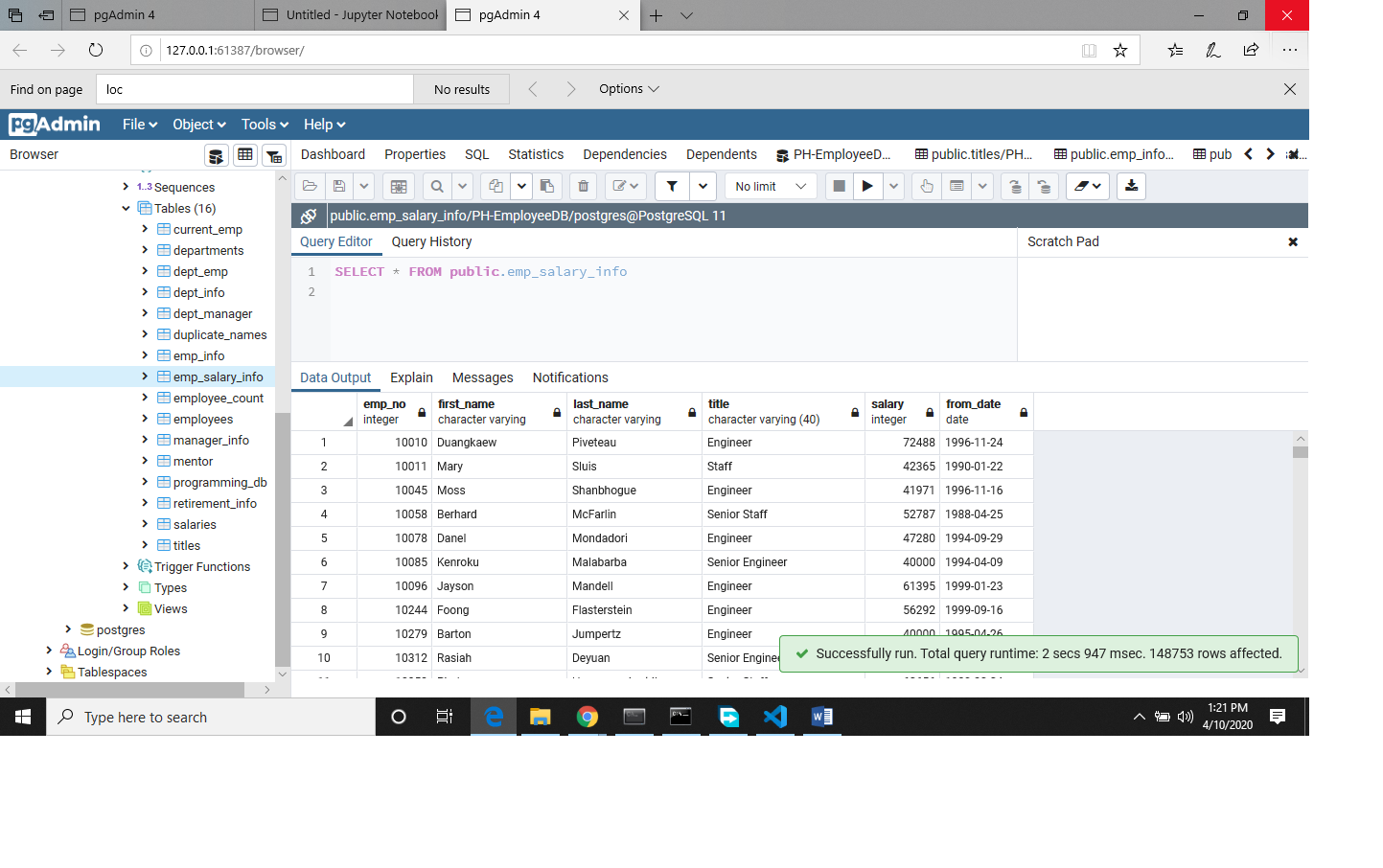Close the Scratch Pad panel
This screenshot has width=1383, height=868.
(1293, 241)
